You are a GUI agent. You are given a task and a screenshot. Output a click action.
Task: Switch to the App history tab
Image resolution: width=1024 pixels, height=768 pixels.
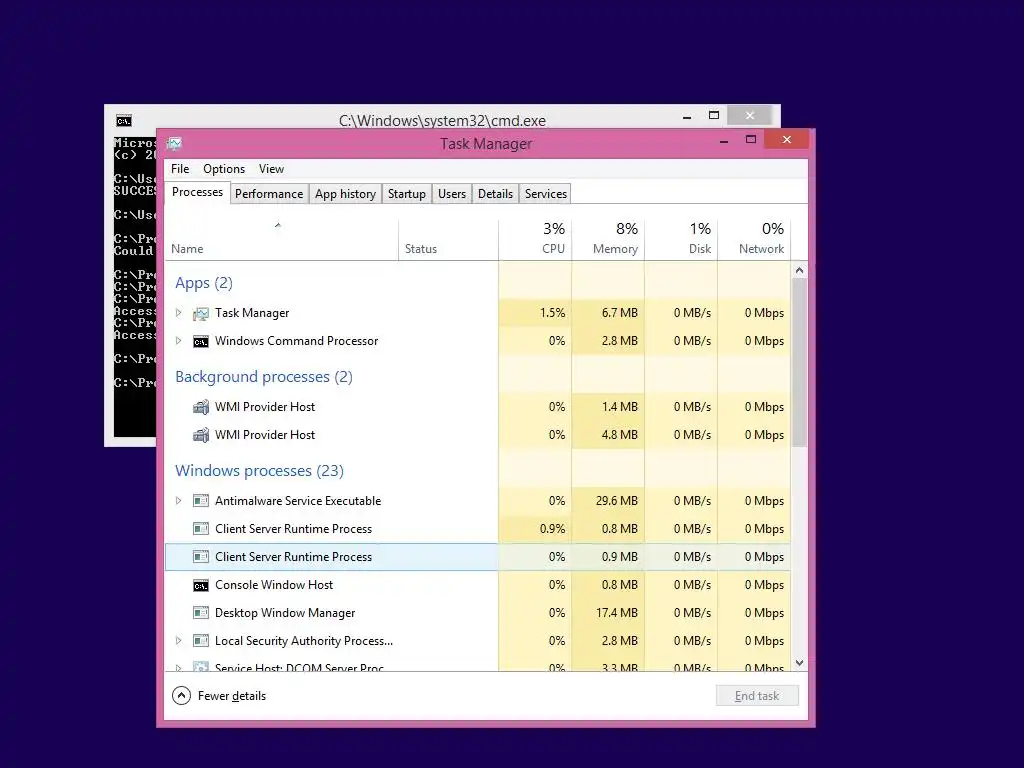[345, 194]
